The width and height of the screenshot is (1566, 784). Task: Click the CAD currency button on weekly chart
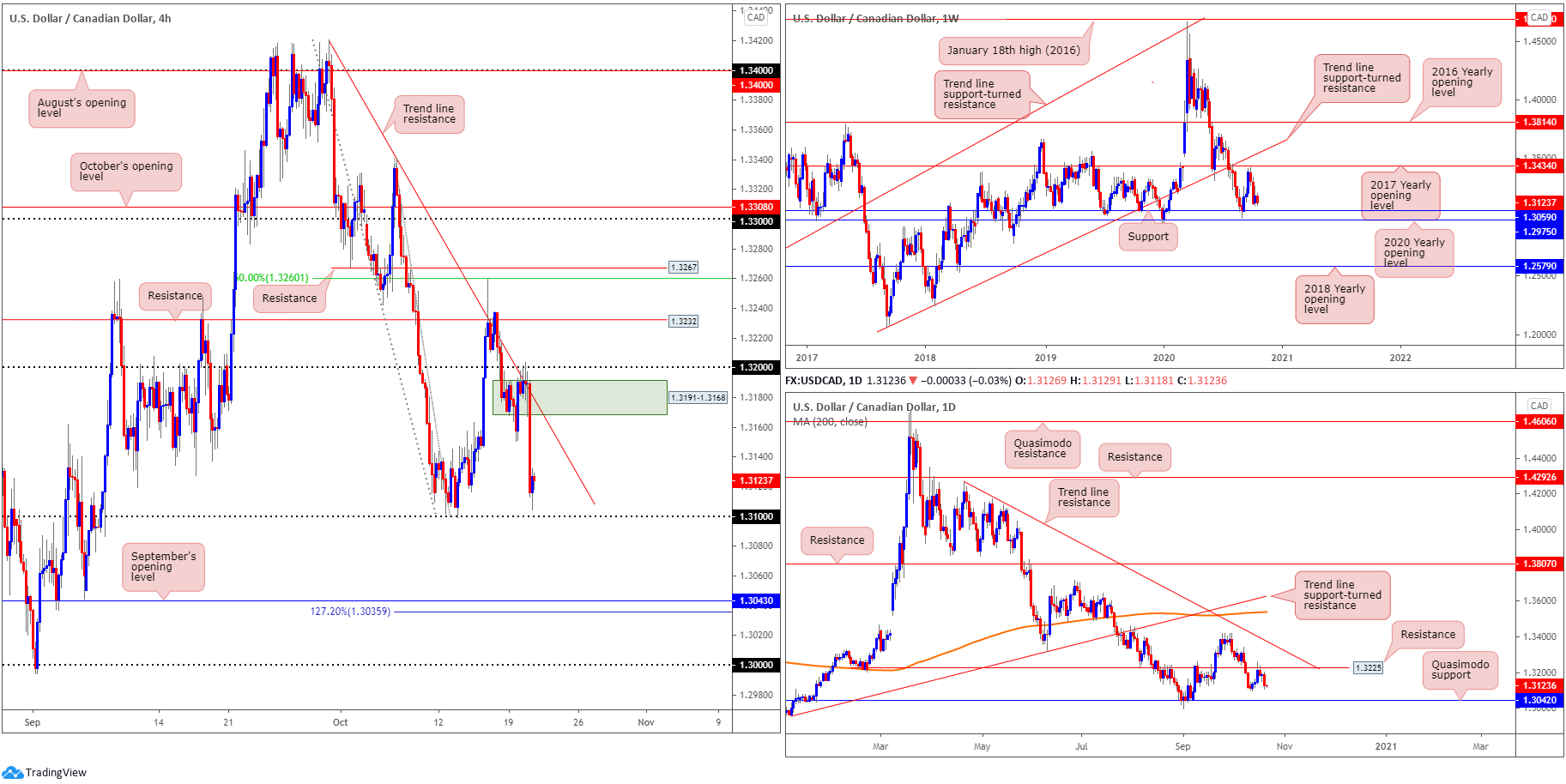(x=1539, y=17)
